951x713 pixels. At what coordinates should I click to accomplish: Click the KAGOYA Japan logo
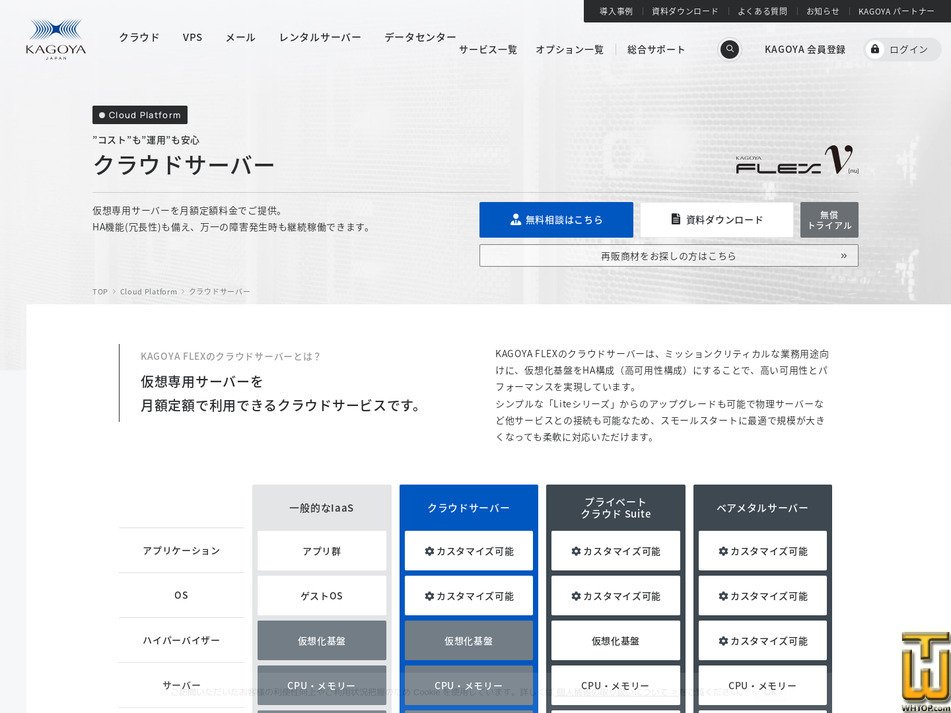click(56, 39)
